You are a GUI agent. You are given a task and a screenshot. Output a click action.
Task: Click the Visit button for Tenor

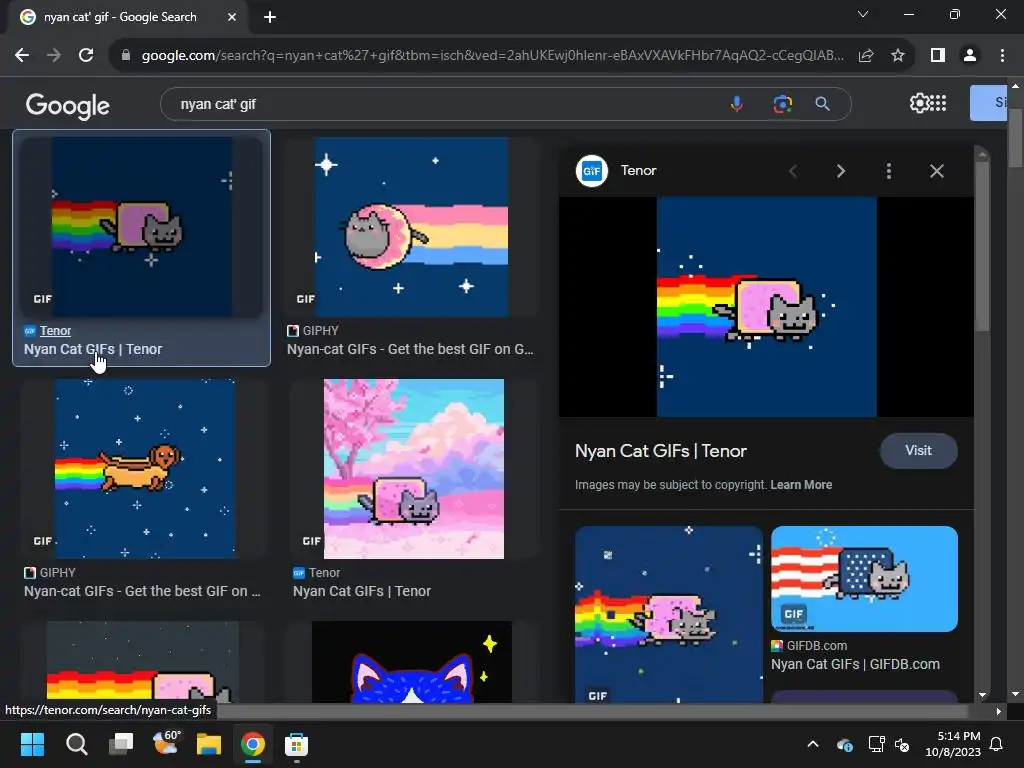click(918, 451)
